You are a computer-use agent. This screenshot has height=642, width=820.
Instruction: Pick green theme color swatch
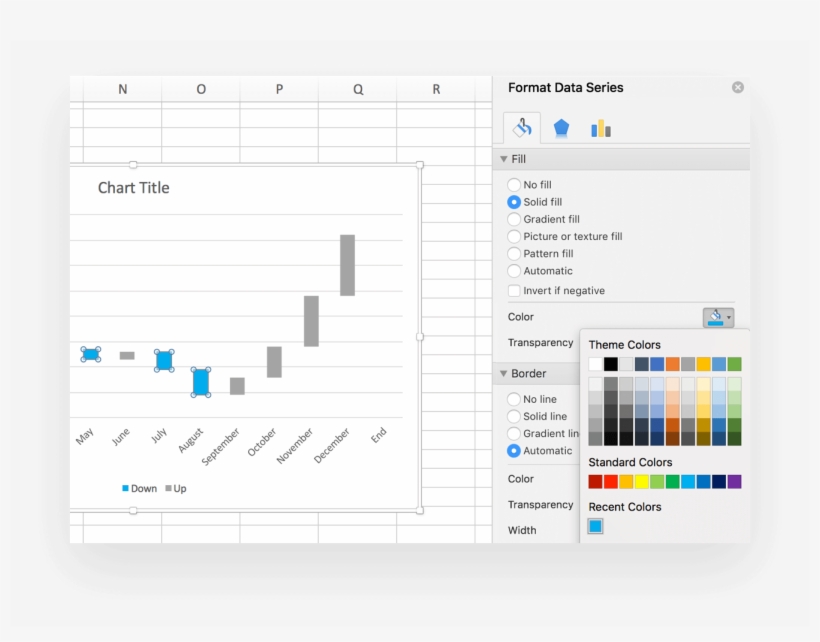tap(734, 364)
